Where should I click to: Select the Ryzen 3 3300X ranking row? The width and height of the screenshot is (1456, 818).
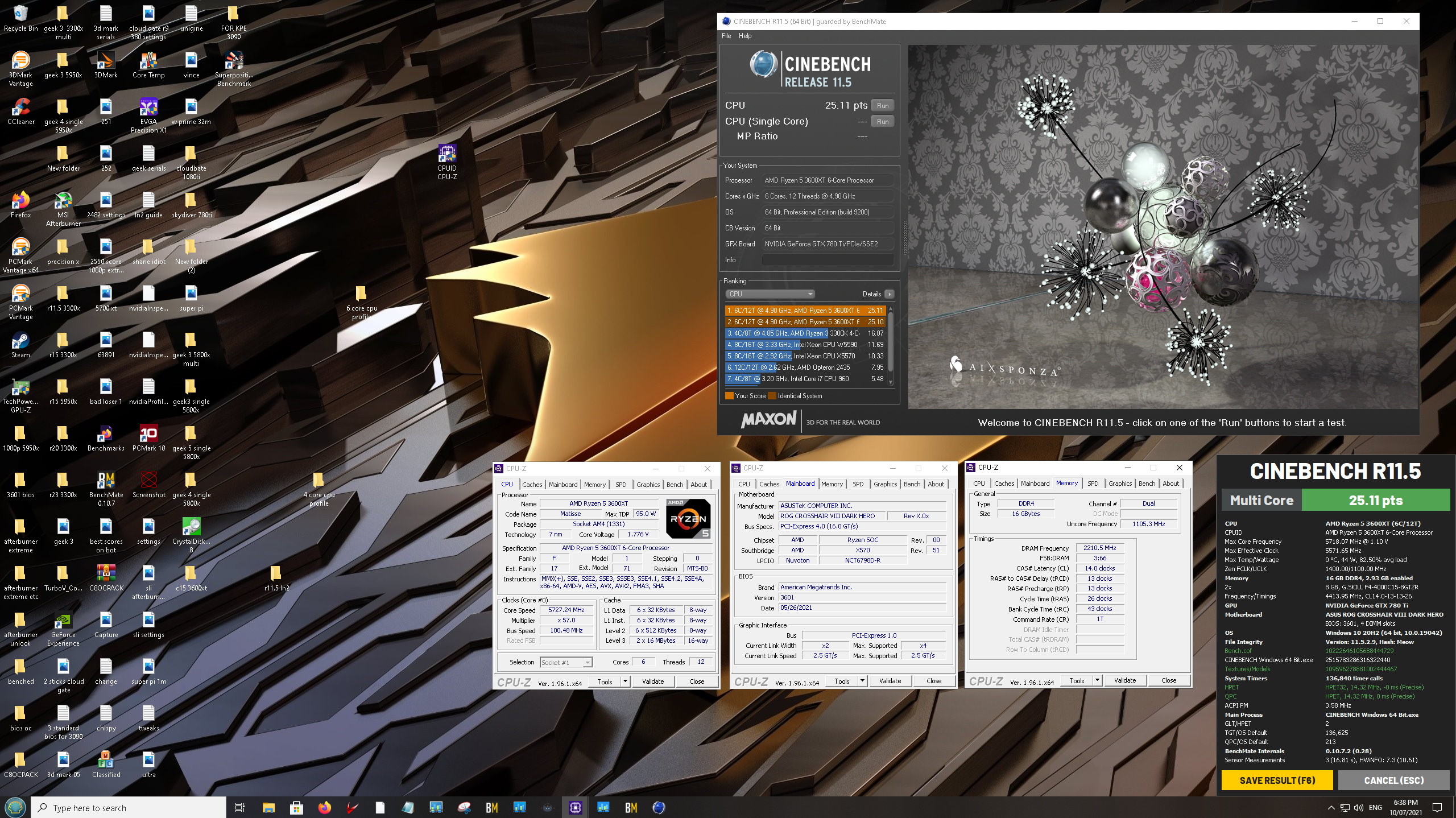(806, 333)
